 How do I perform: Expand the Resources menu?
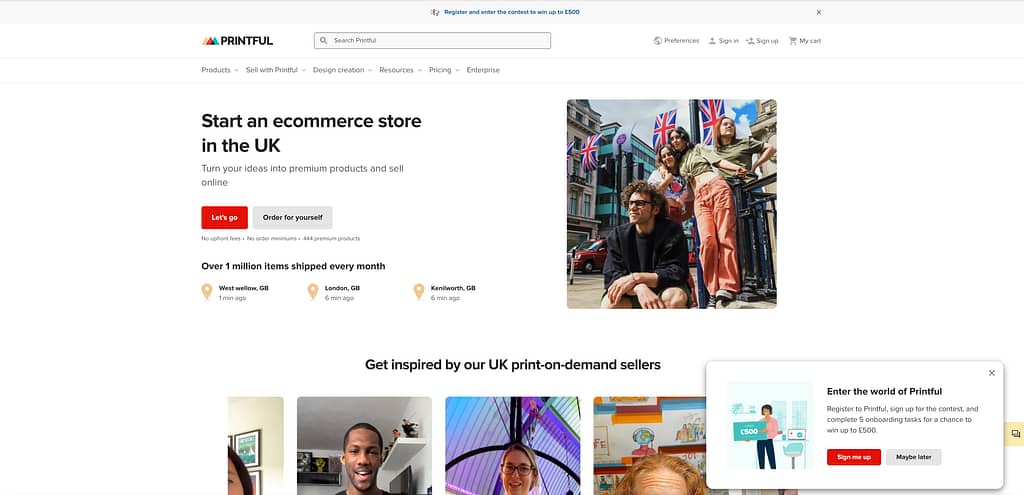[x=400, y=70]
